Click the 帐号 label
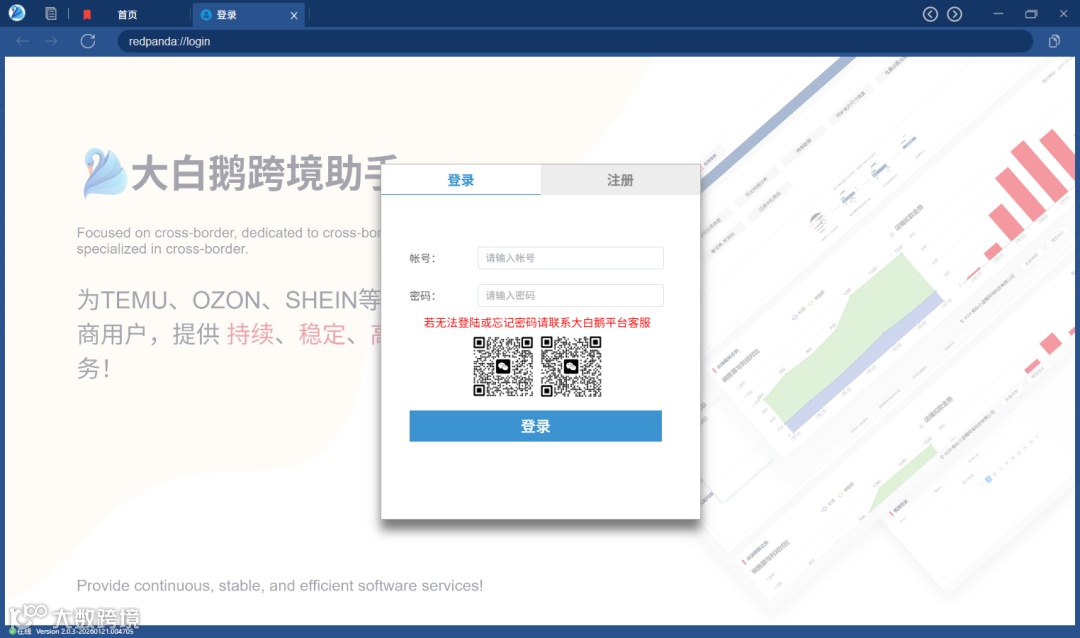The image size is (1080, 638). [x=422, y=258]
